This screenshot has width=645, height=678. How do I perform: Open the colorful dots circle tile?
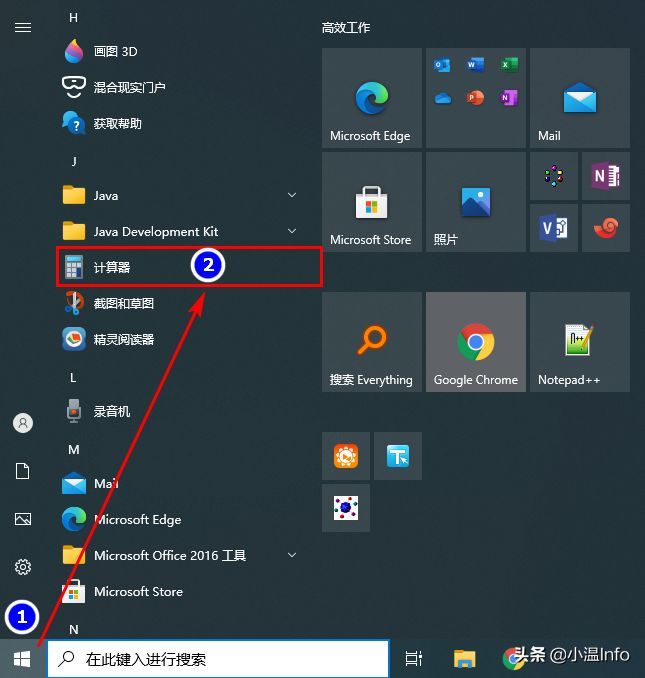tap(554, 176)
